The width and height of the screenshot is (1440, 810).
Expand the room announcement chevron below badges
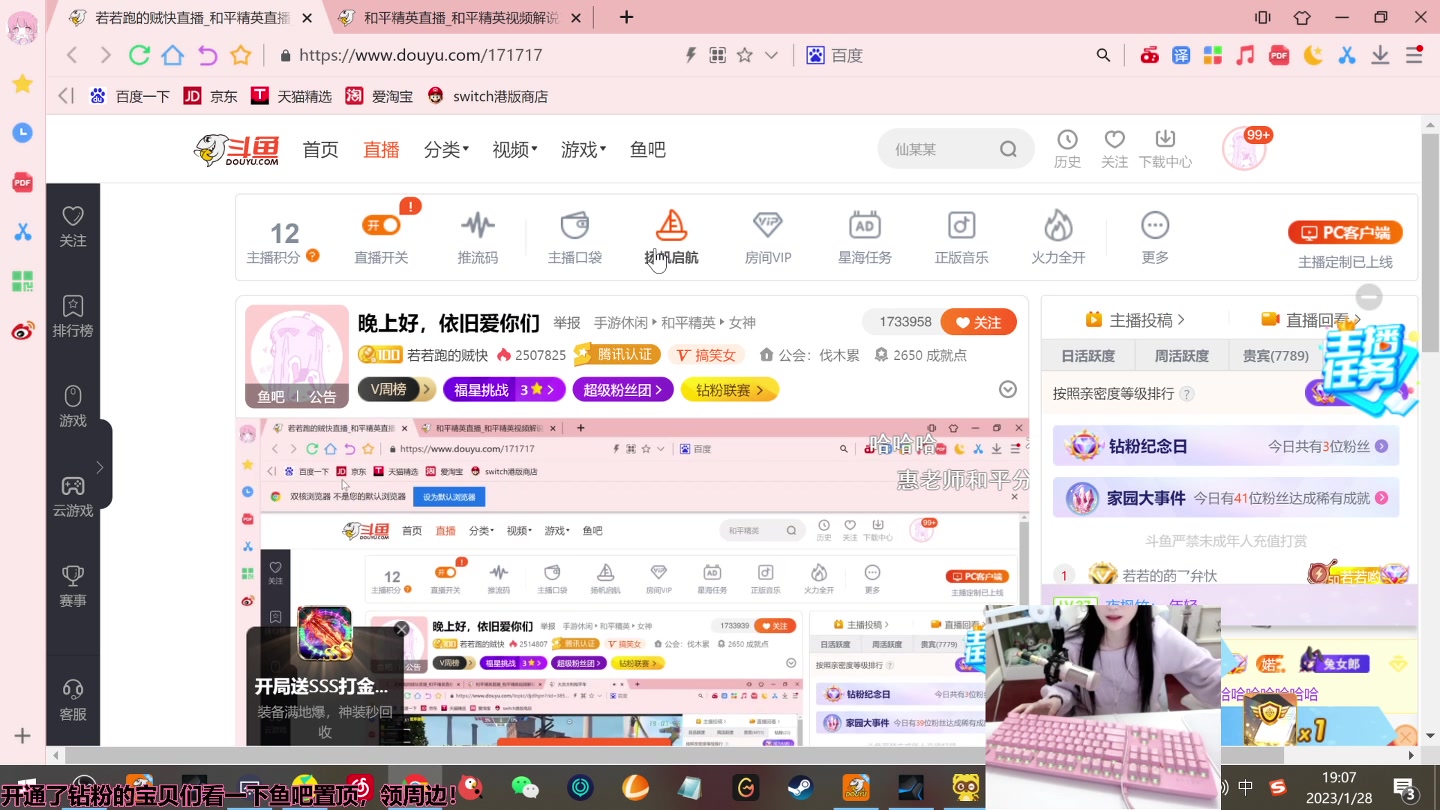[1007, 389]
